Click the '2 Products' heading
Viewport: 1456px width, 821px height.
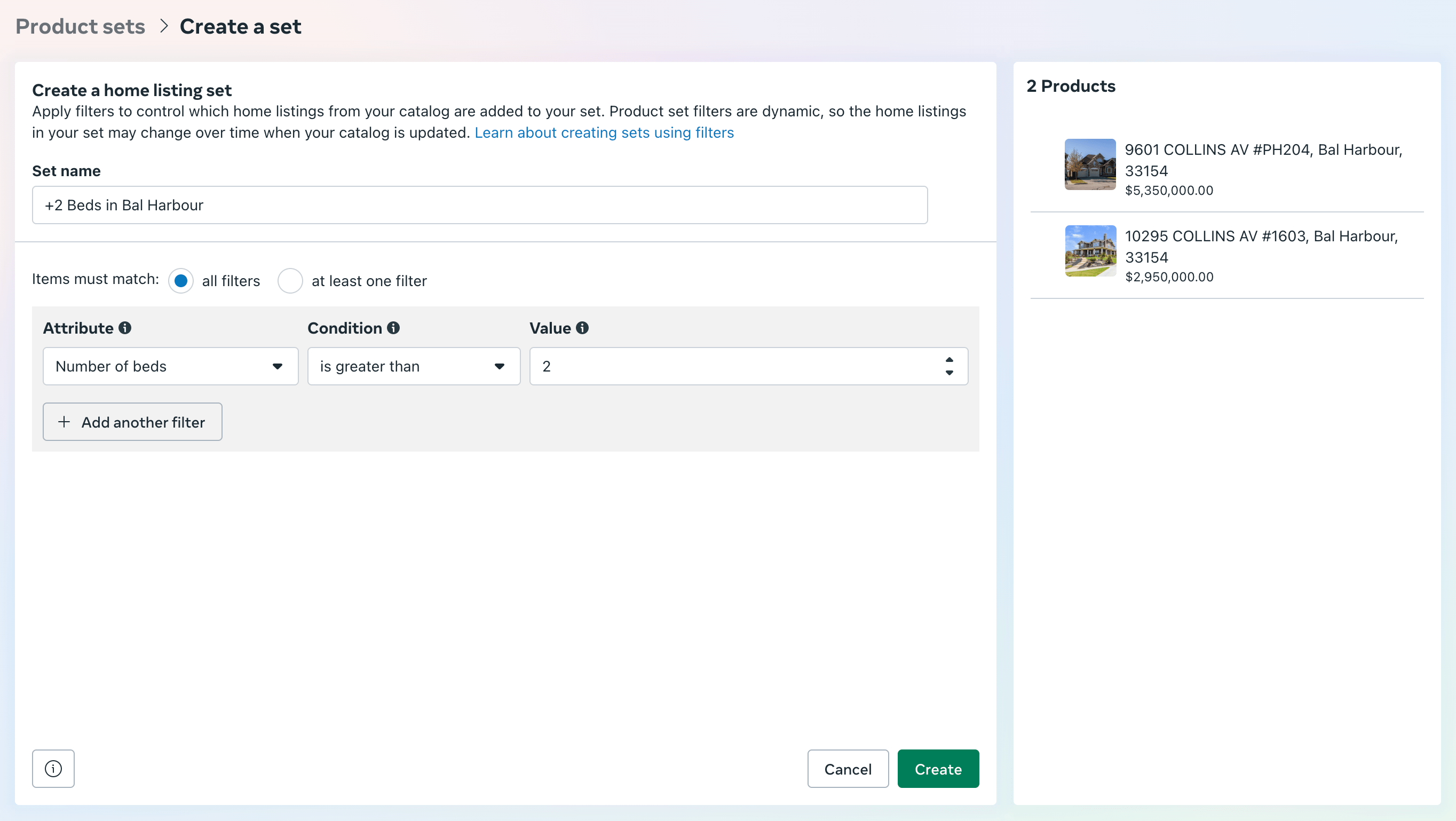tap(1071, 86)
